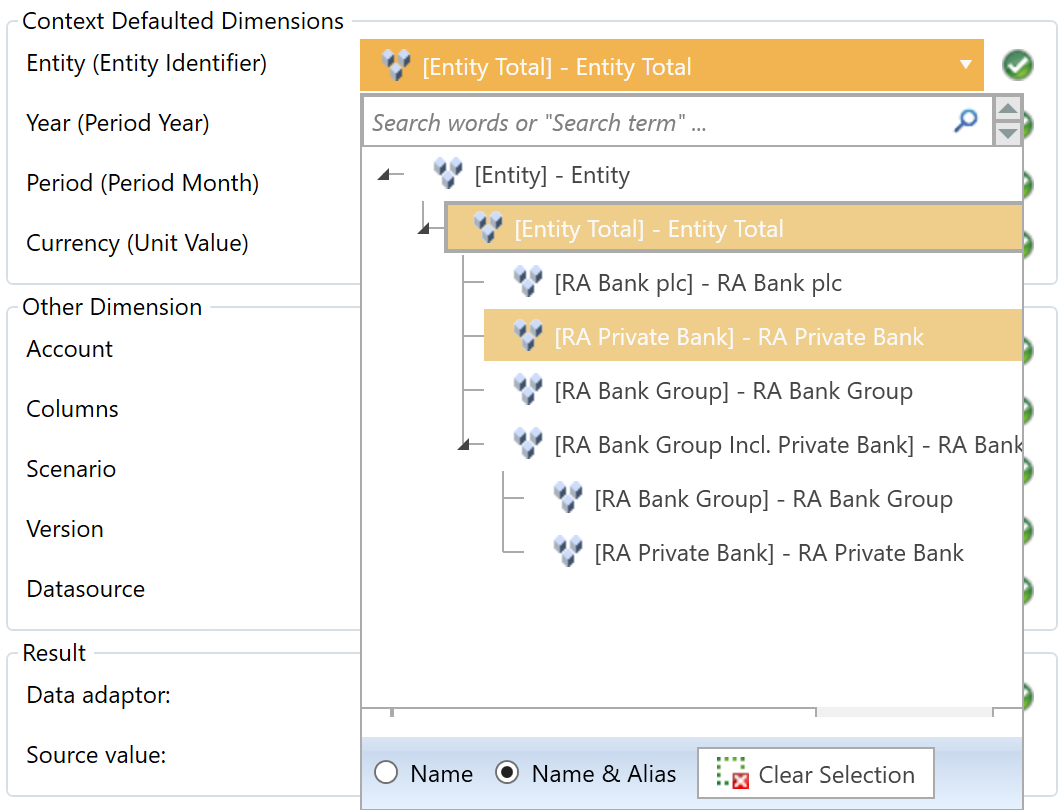Select the highlighted RA Private Bank entry
Image resolution: width=1058 pixels, height=810 pixels.
tap(739, 337)
